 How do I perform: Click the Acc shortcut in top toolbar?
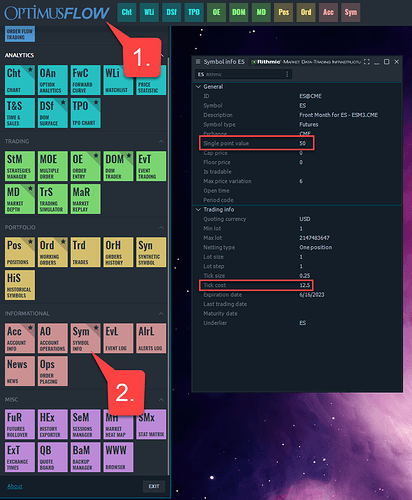(328, 12)
